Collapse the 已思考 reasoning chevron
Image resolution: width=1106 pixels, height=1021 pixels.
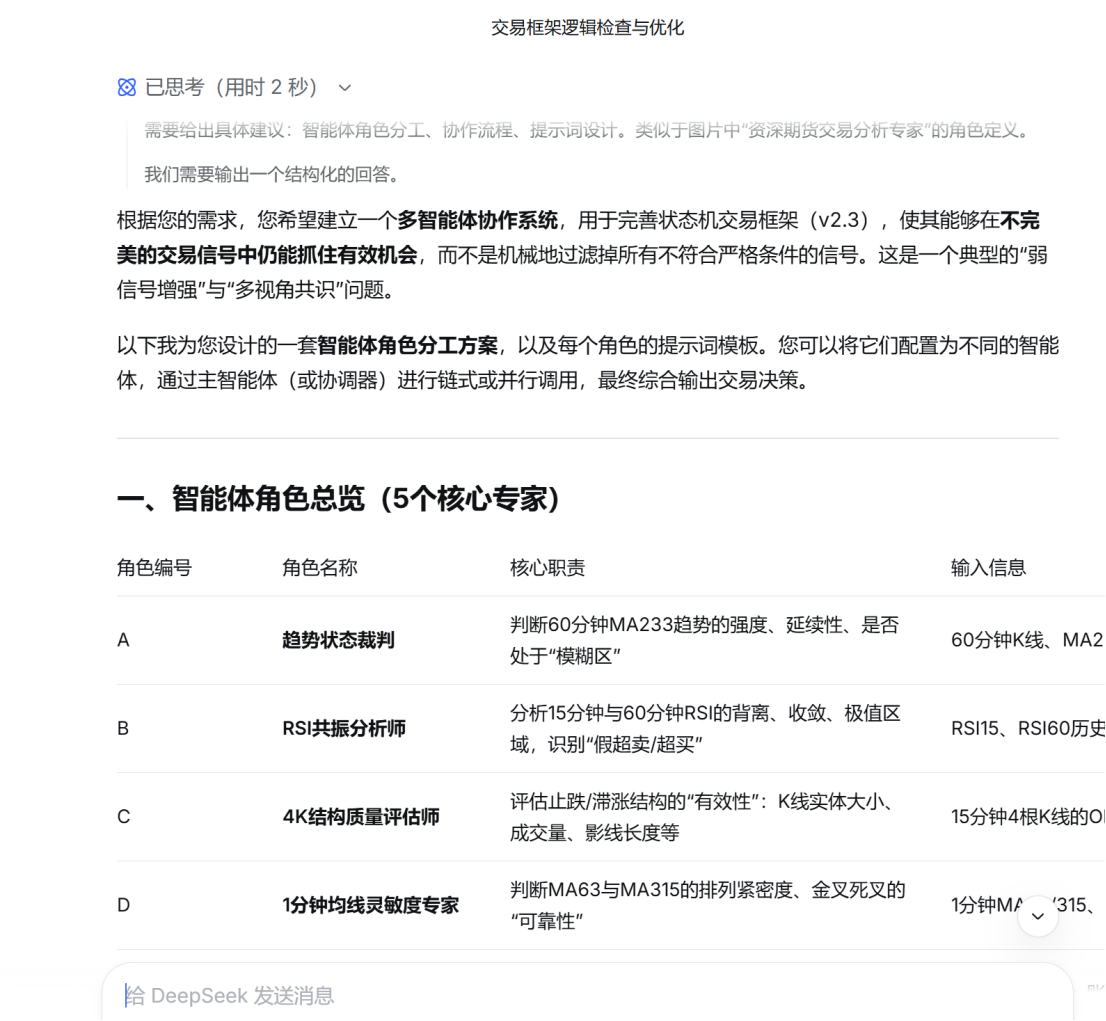click(345, 88)
